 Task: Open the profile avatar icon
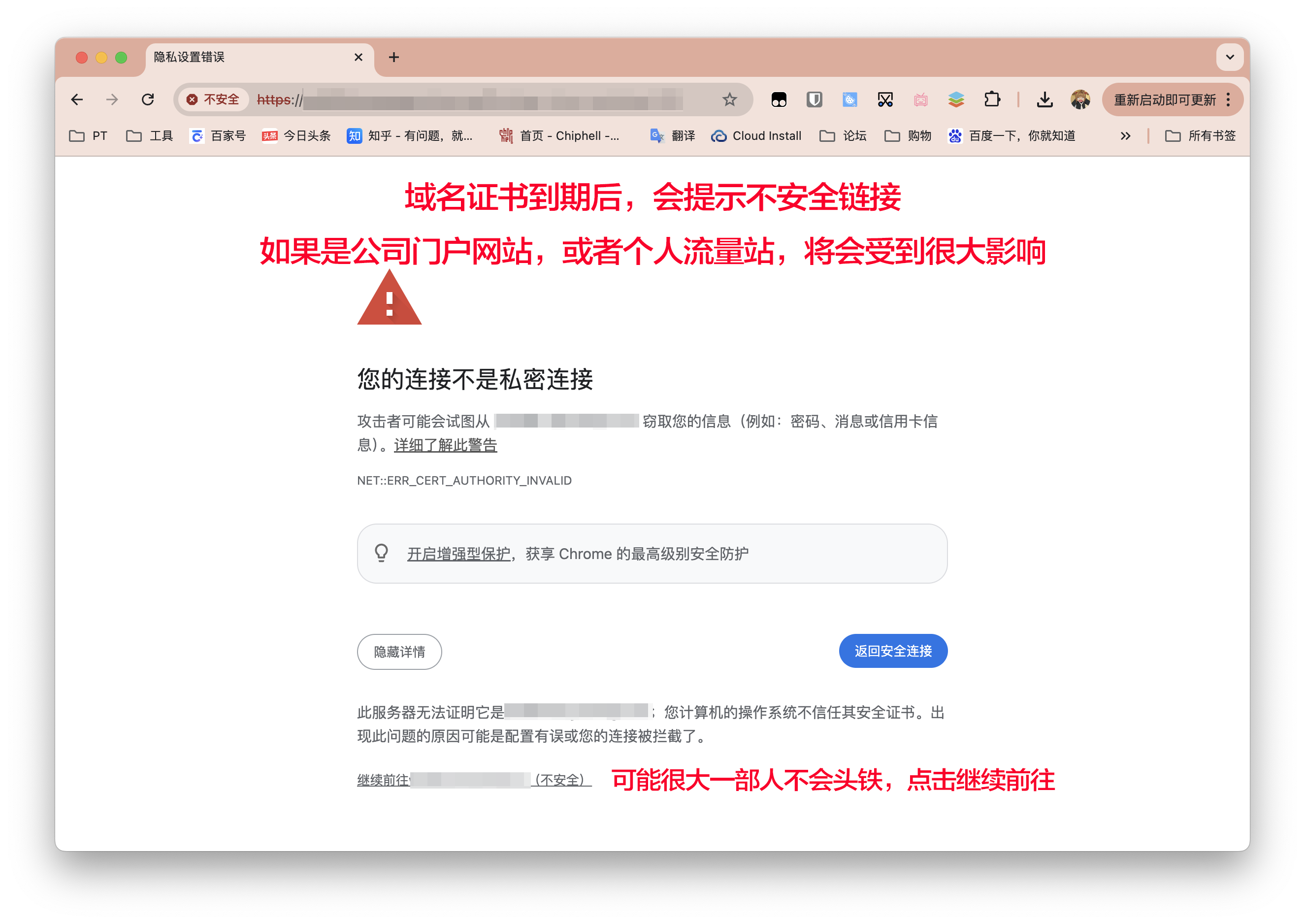tap(1080, 99)
